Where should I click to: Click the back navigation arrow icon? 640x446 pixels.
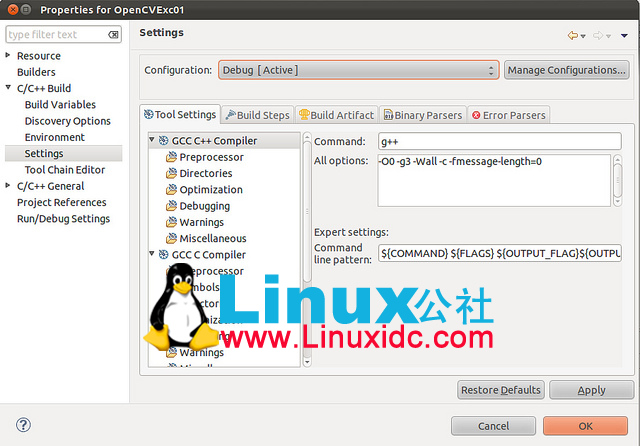(573, 36)
